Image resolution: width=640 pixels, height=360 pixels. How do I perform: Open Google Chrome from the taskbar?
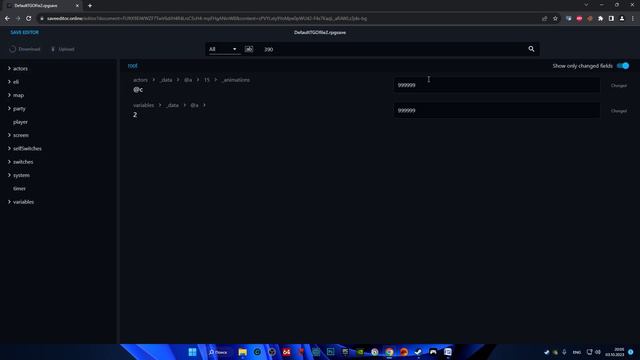389,352
